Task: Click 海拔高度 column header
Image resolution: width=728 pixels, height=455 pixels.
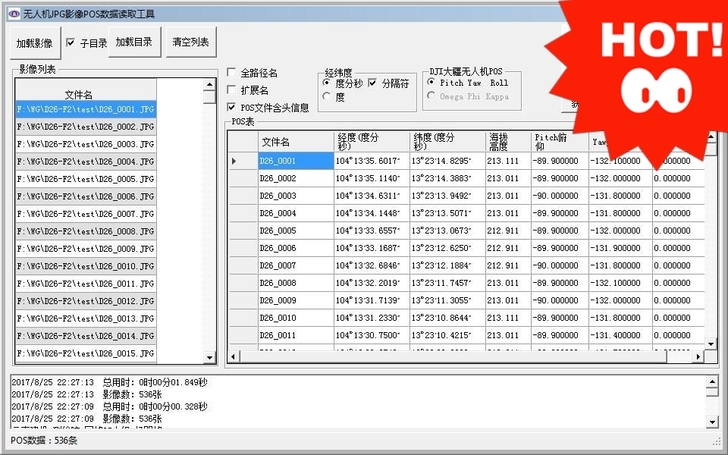Action: [x=508, y=142]
